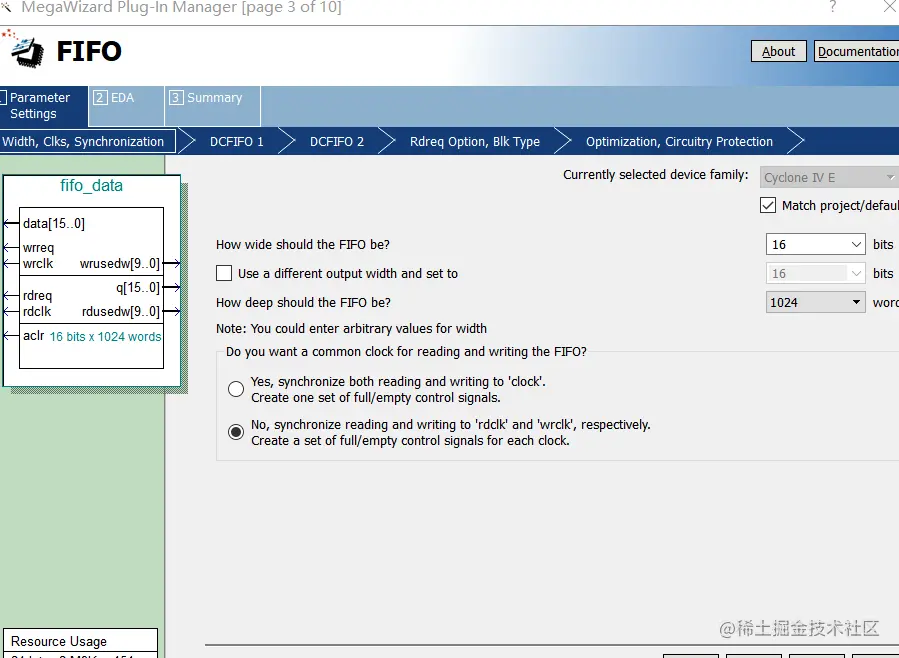The width and height of the screenshot is (899, 658).
Task: Click the rdusedw[9..0] port label
Action: click(121, 312)
